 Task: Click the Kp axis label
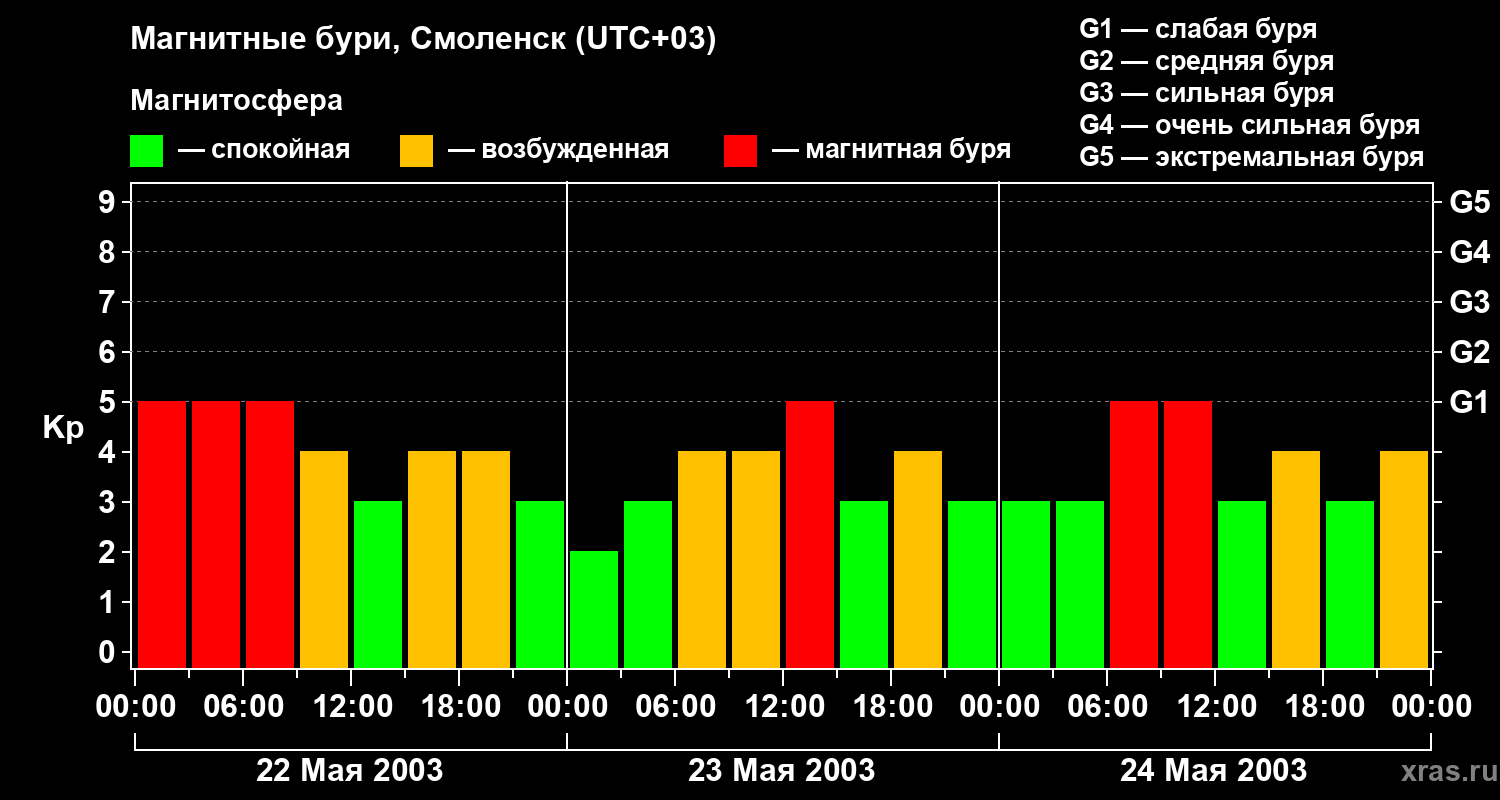click(63, 430)
